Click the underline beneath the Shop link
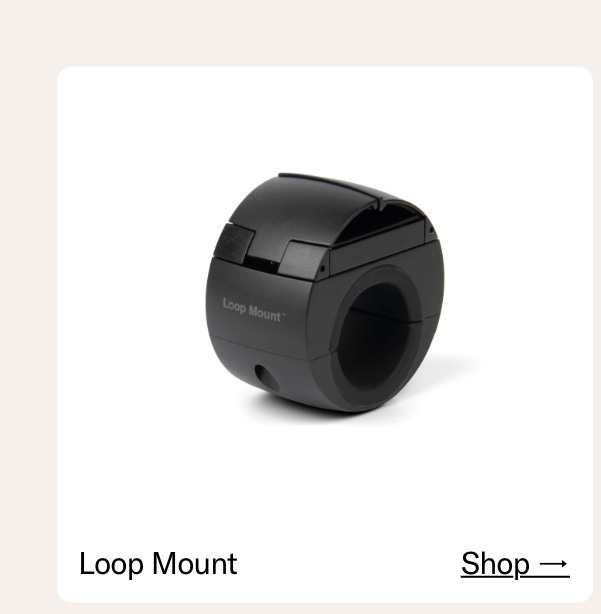Viewport: 601px width, 614px height. 515,576
